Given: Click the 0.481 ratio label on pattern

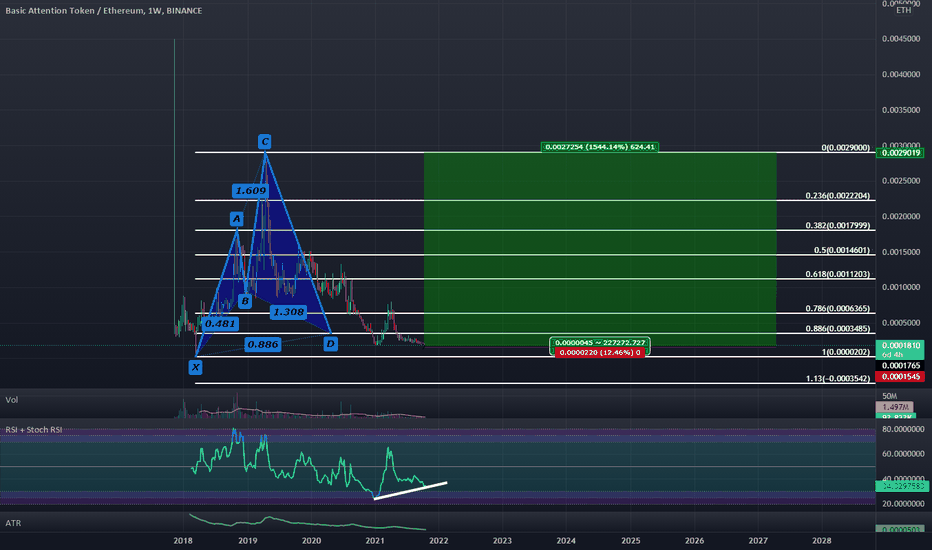Looking at the screenshot, I should (x=220, y=324).
